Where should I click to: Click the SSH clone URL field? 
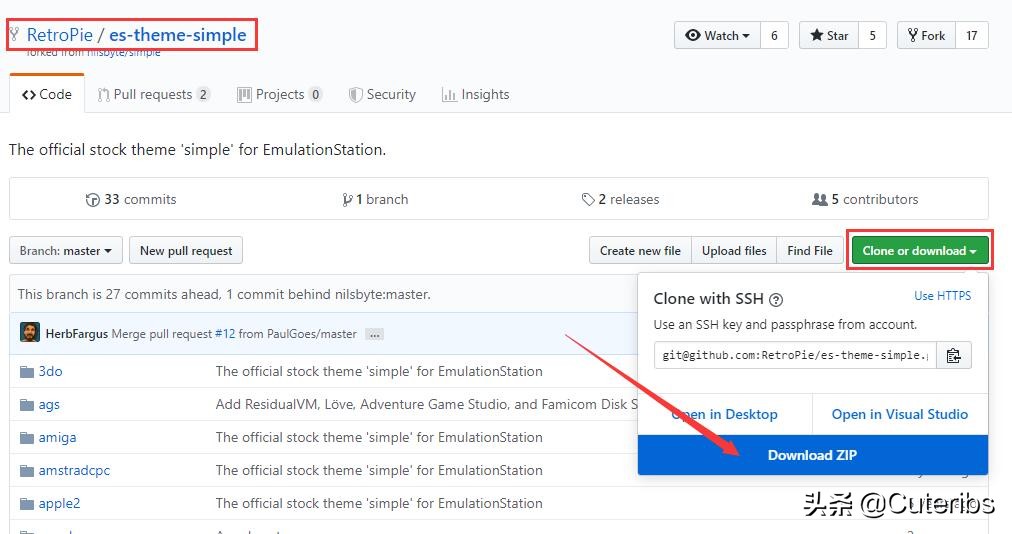795,355
